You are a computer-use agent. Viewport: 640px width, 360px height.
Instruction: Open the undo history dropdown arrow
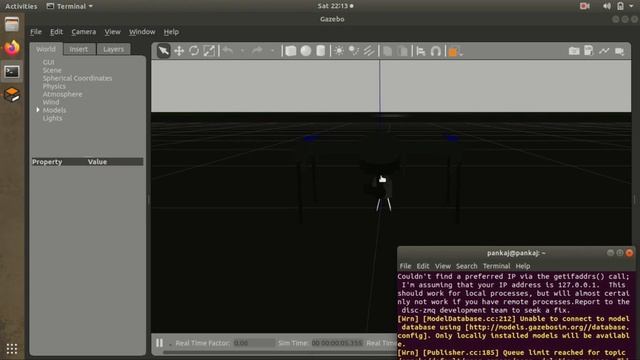point(242,51)
